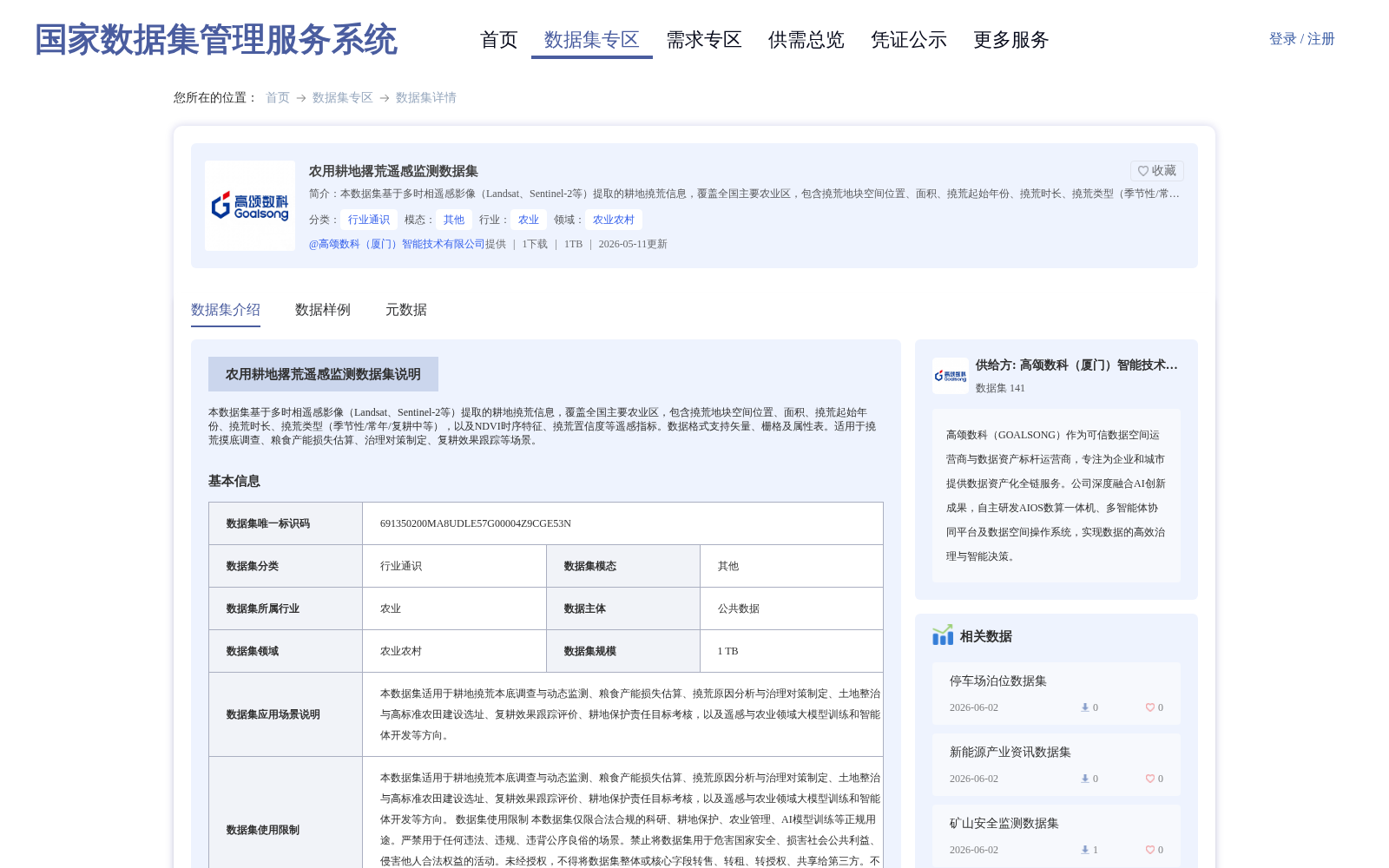Click the 收藏 heart button
This screenshot has width=1389, height=868.
click(1156, 171)
